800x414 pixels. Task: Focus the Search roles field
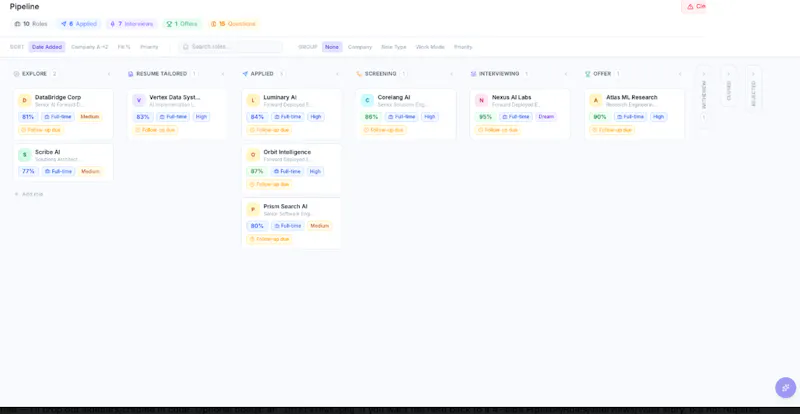(x=231, y=47)
